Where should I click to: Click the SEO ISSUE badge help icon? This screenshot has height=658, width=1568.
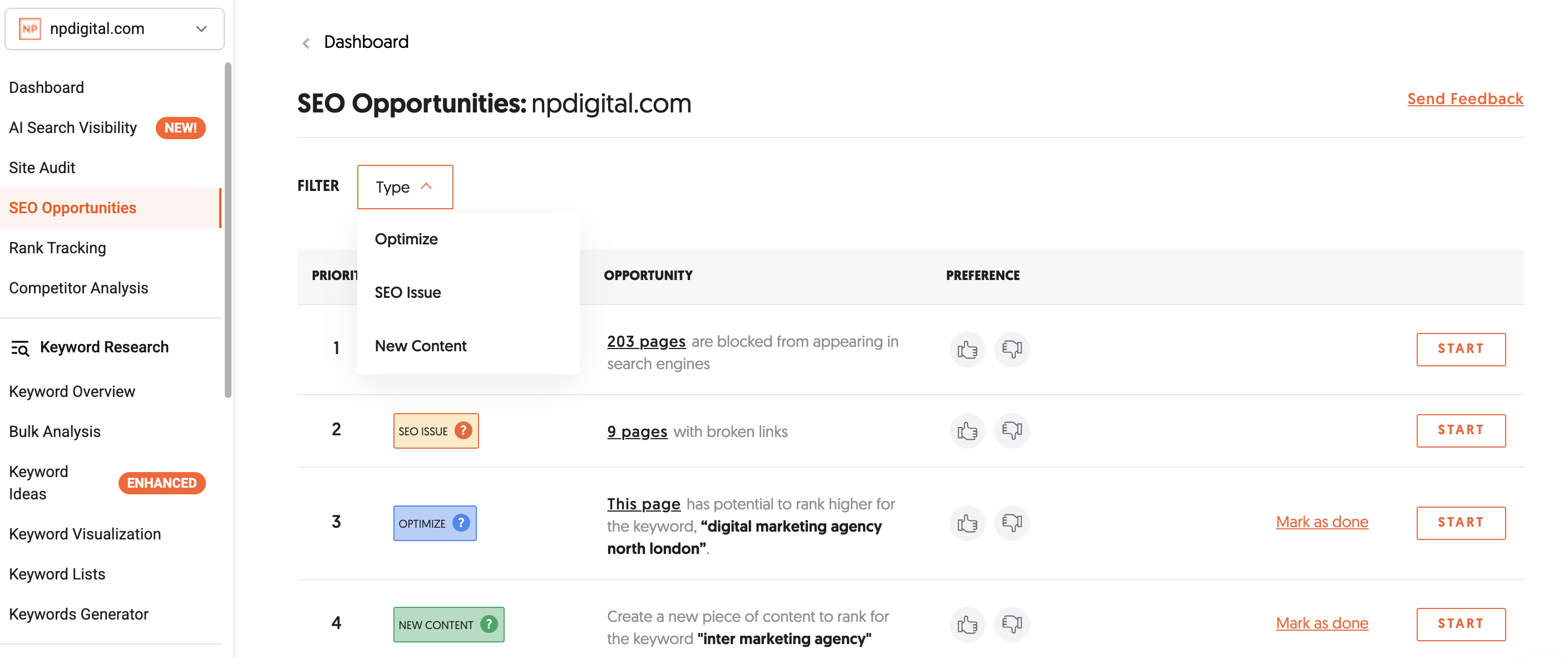[463, 431]
